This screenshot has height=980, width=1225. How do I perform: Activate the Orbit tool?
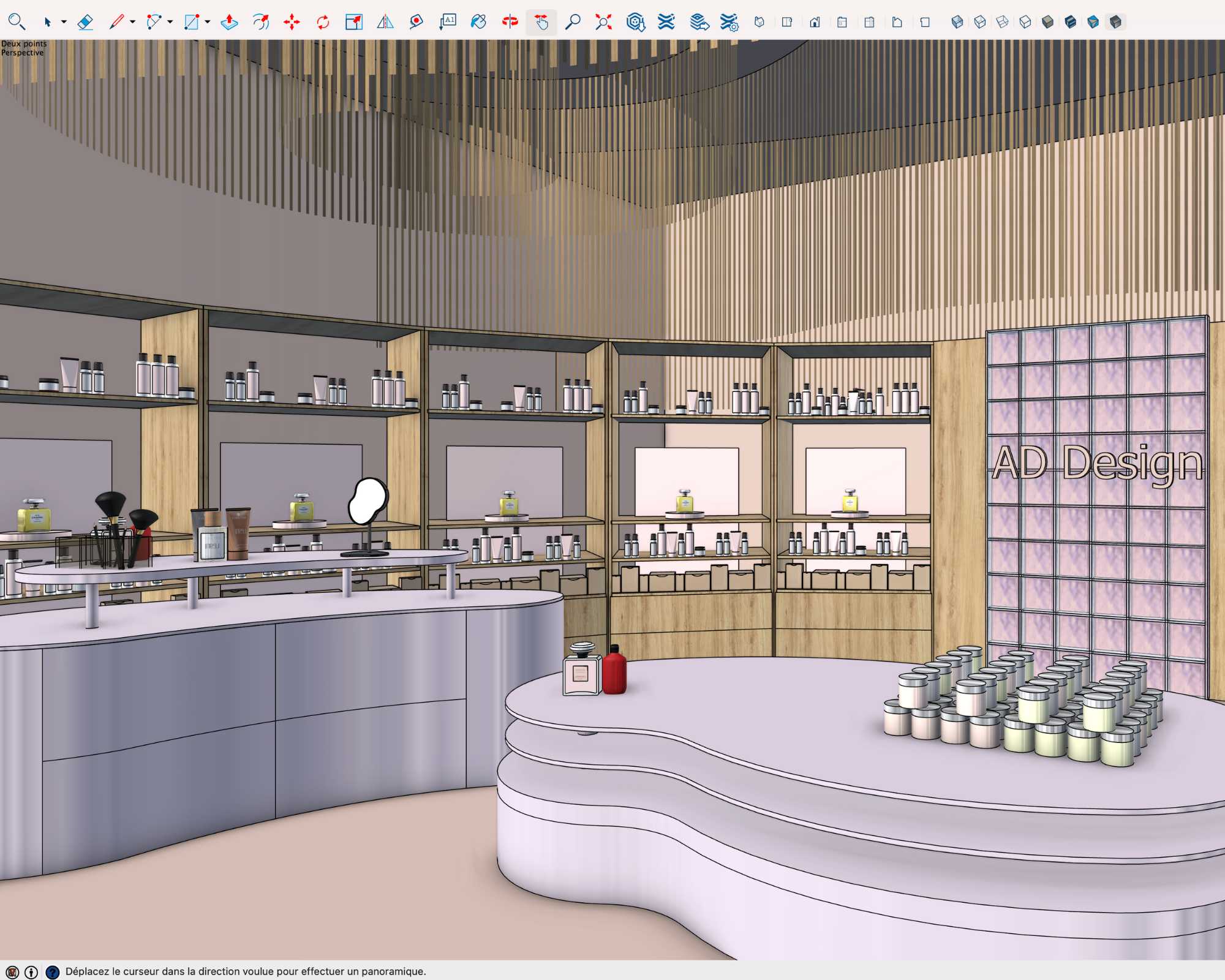click(510, 23)
